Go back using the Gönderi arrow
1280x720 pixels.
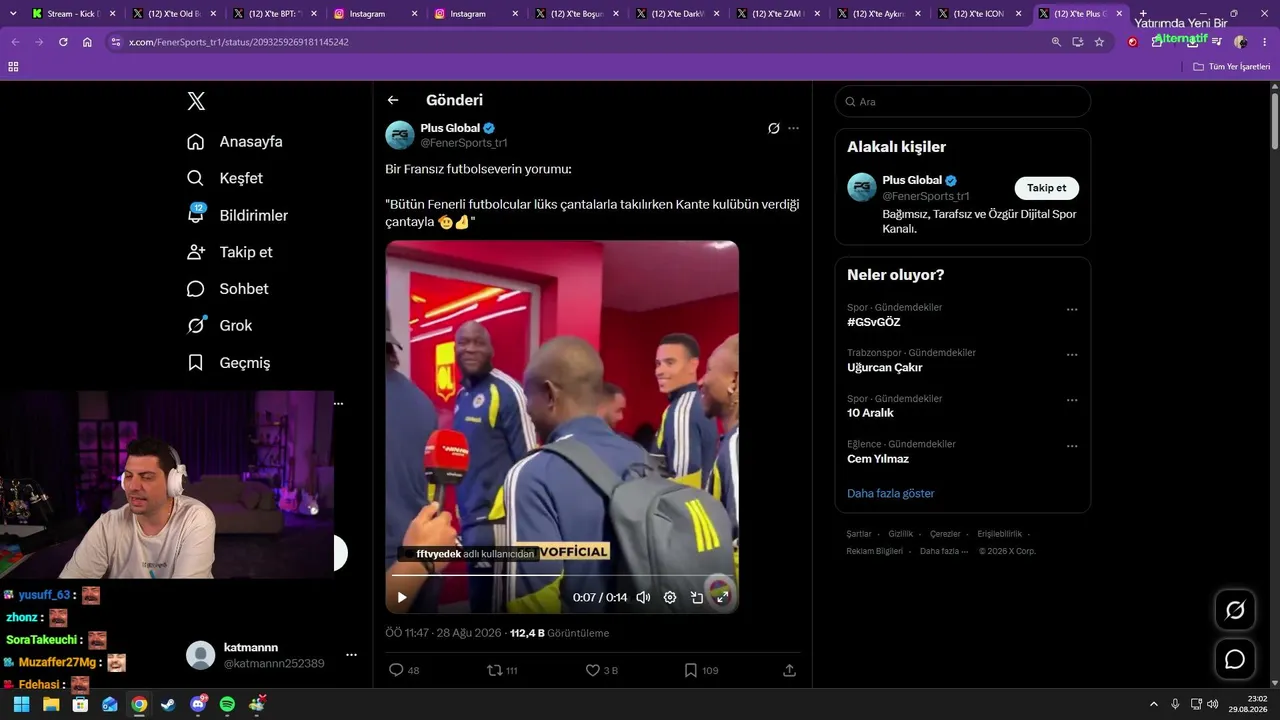pyautogui.click(x=393, y=100)
